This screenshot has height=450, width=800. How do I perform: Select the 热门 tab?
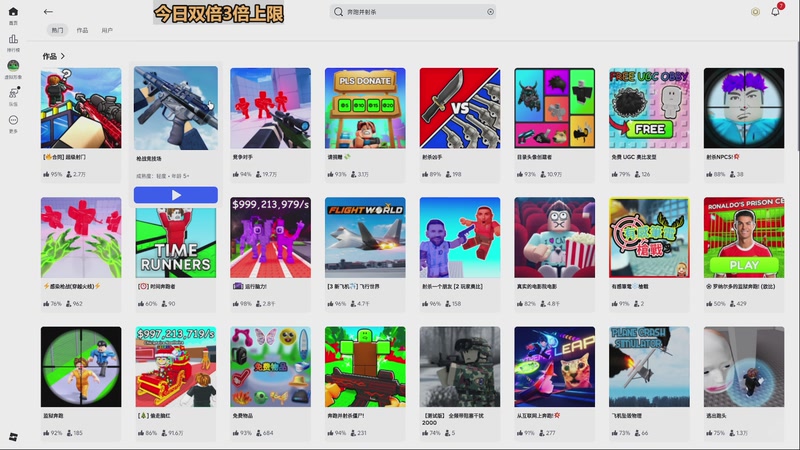57,30
